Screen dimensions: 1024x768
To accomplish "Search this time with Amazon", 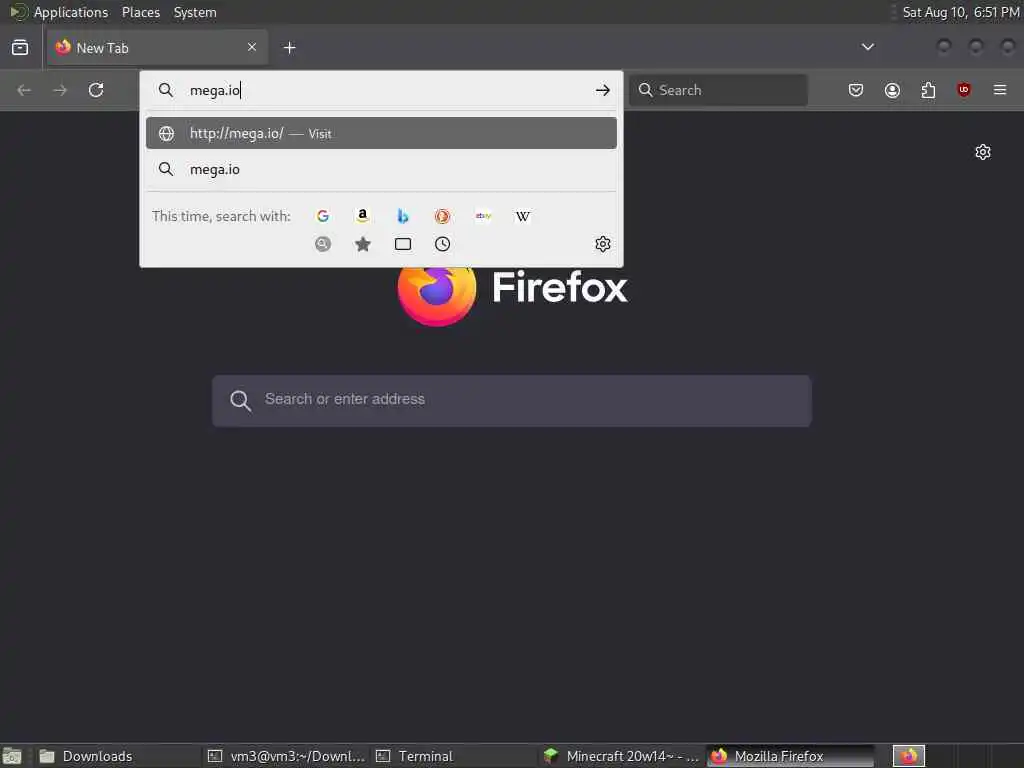I will coord(362,216).
